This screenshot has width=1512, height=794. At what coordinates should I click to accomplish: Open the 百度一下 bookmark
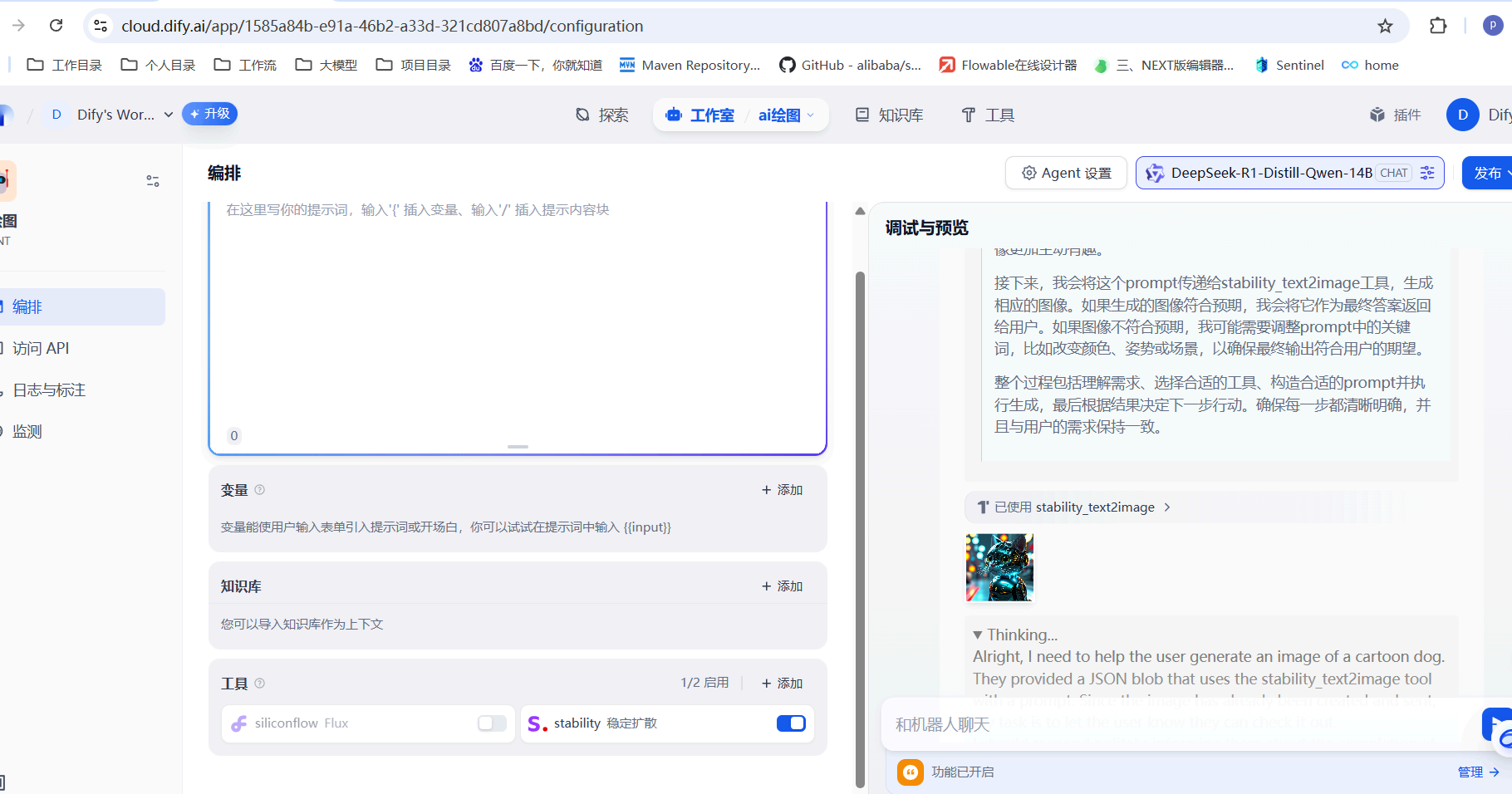pos(535,65)
